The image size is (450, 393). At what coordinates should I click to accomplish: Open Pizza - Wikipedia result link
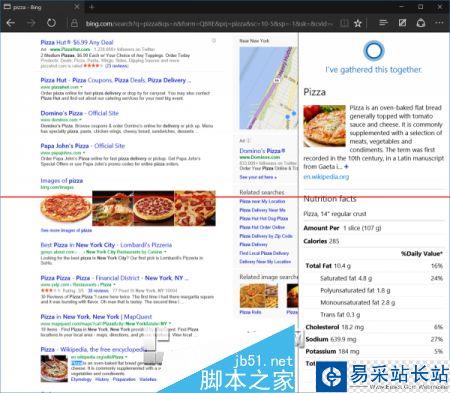[93, 349]
